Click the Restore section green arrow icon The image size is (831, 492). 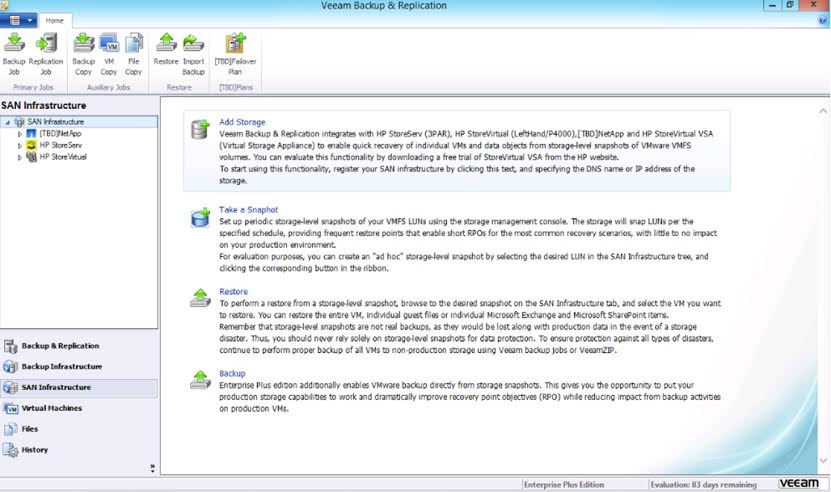click(200, 298)
